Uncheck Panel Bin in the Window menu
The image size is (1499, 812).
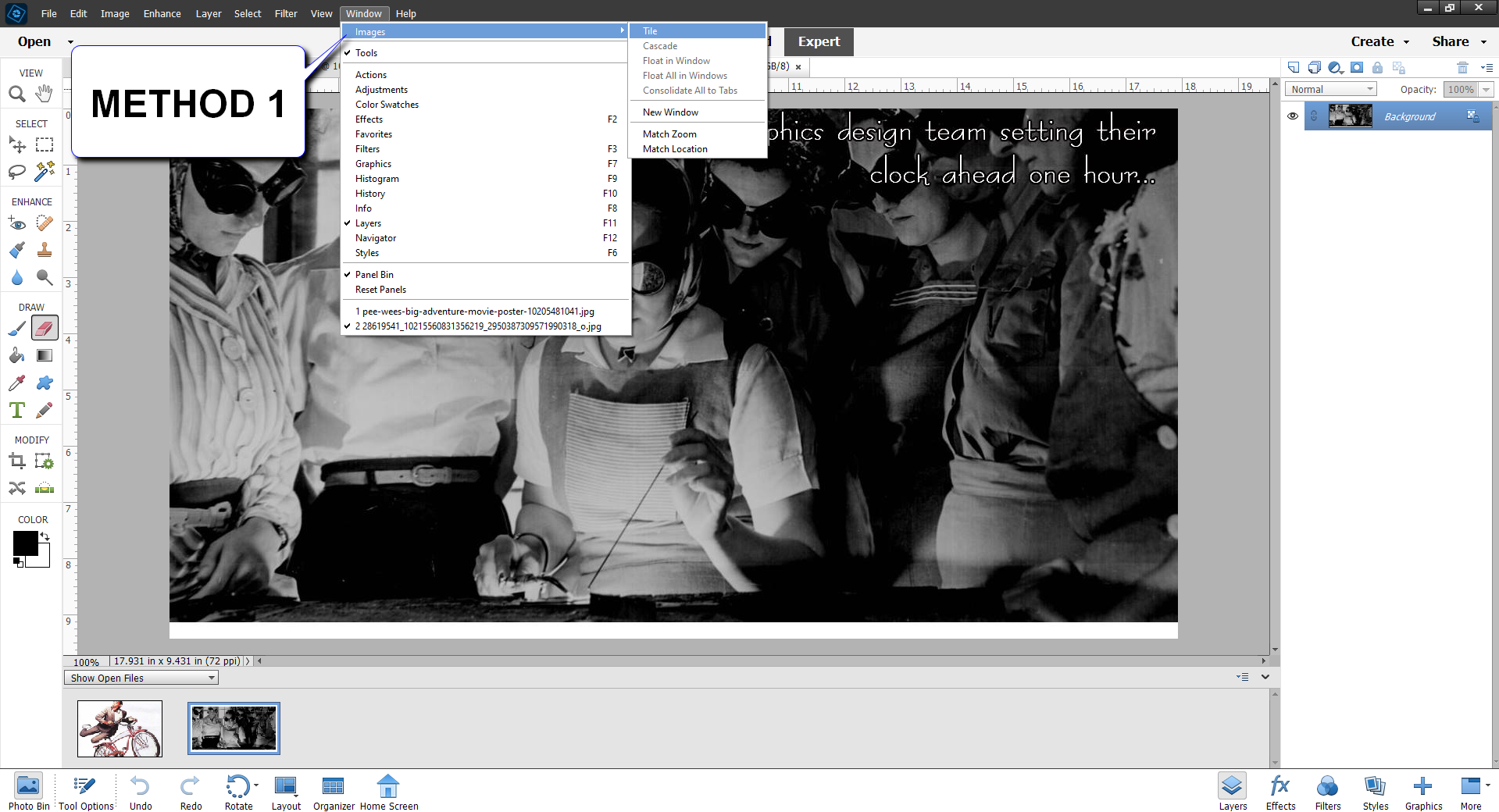[x=374, y=274]
